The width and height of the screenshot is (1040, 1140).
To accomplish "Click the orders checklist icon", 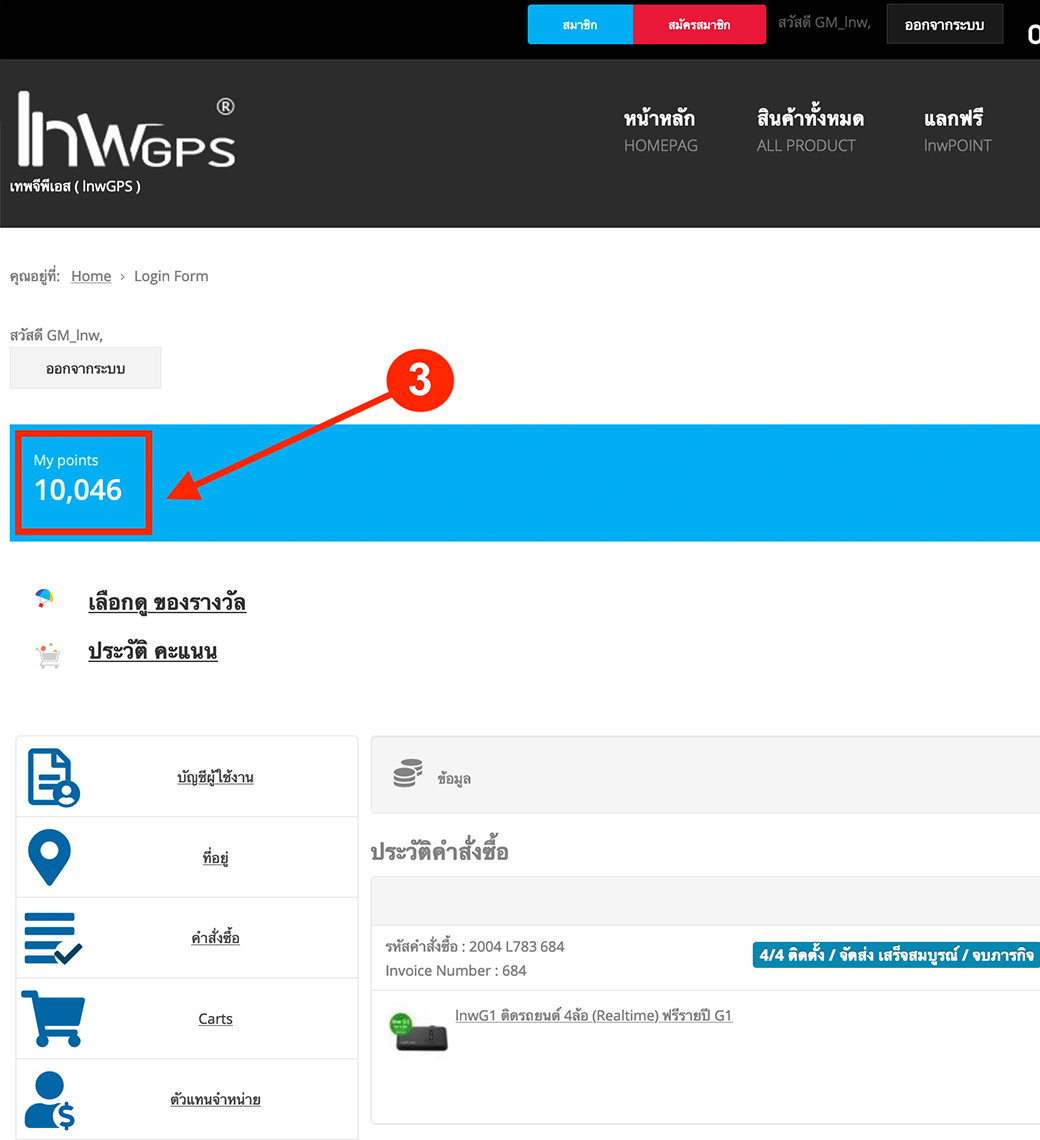I will 53,938.
